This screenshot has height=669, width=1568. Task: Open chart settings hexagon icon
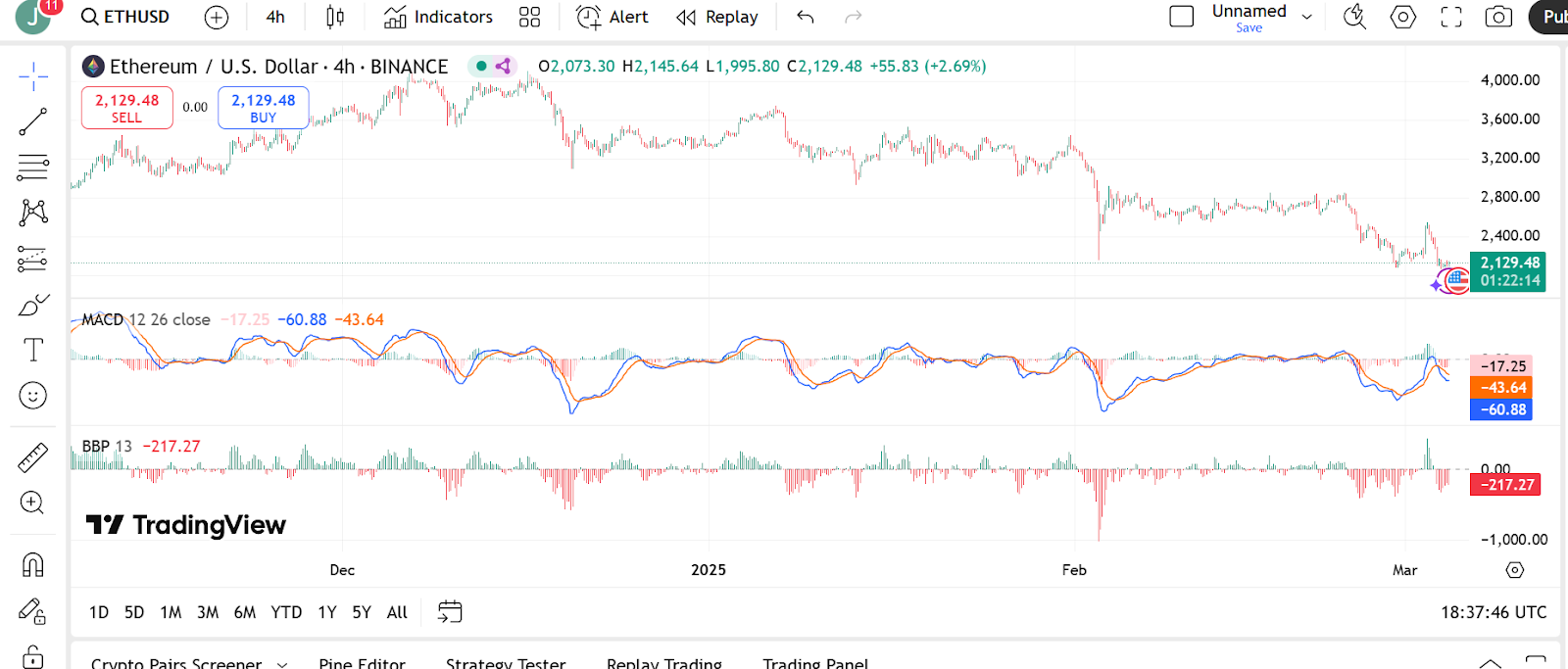(1403, 17)
